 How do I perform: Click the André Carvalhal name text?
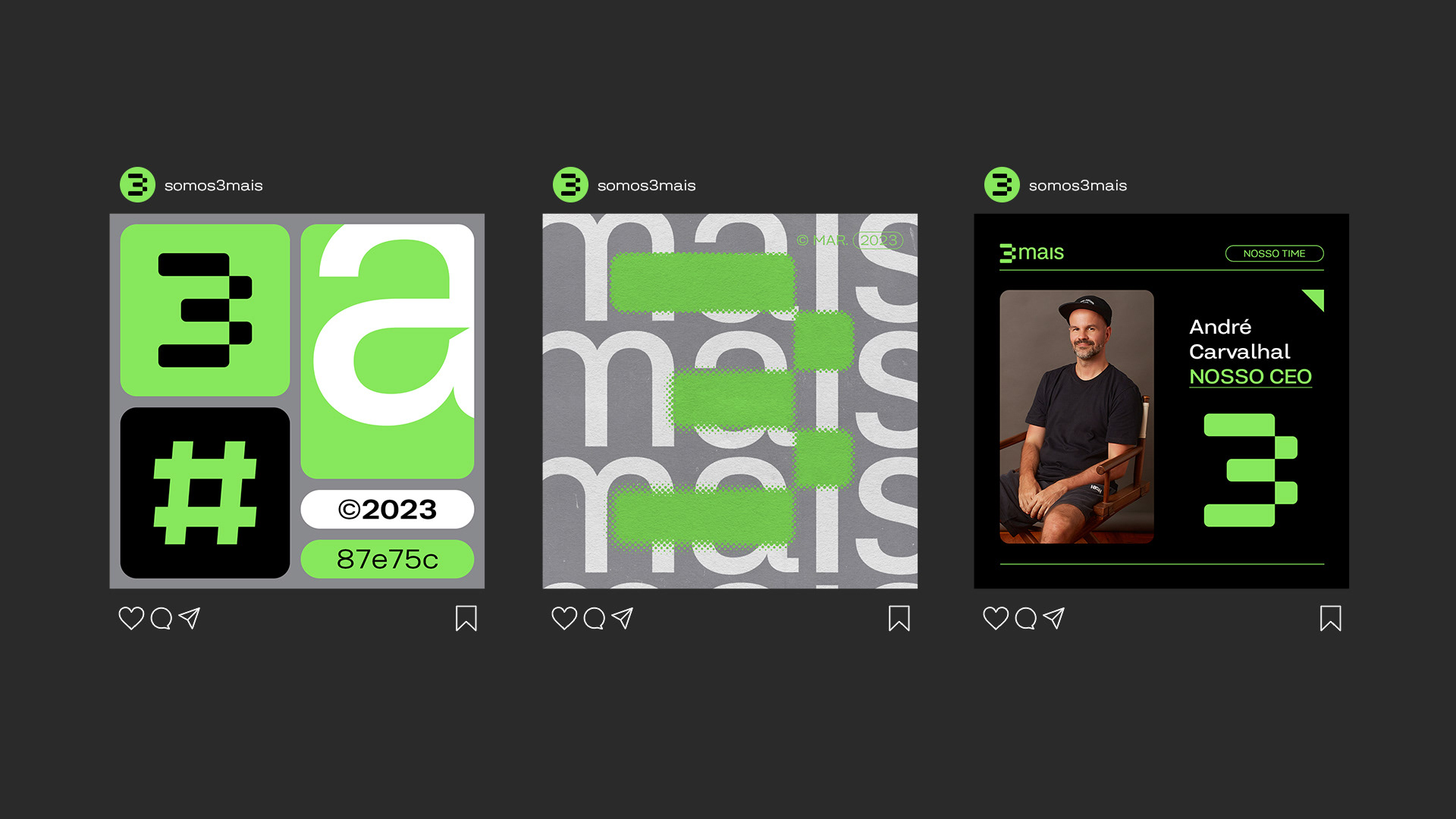[1240, 339]
